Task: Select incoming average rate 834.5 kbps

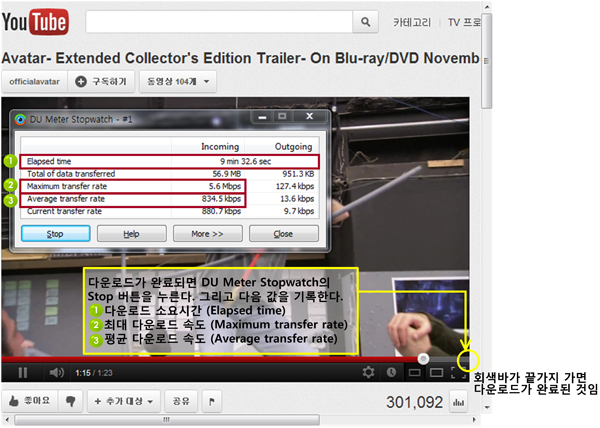Action: click(x=221, y=199)
